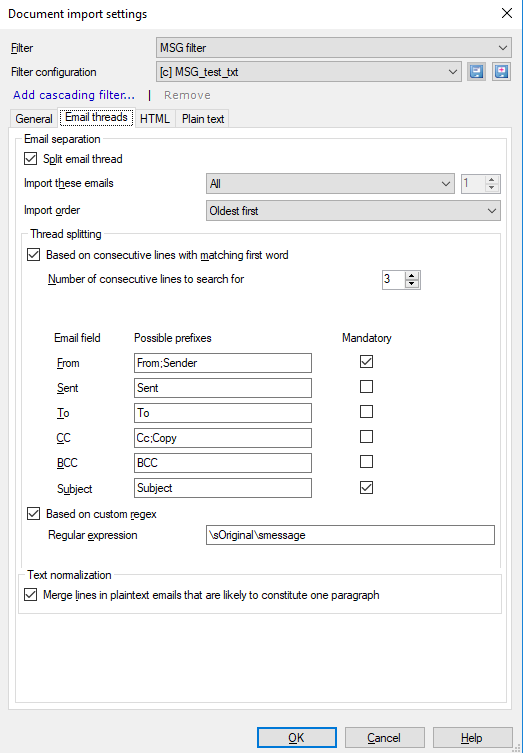Switch to the HTML tab
Screen dimensions: 523x753
pos(155,119)
